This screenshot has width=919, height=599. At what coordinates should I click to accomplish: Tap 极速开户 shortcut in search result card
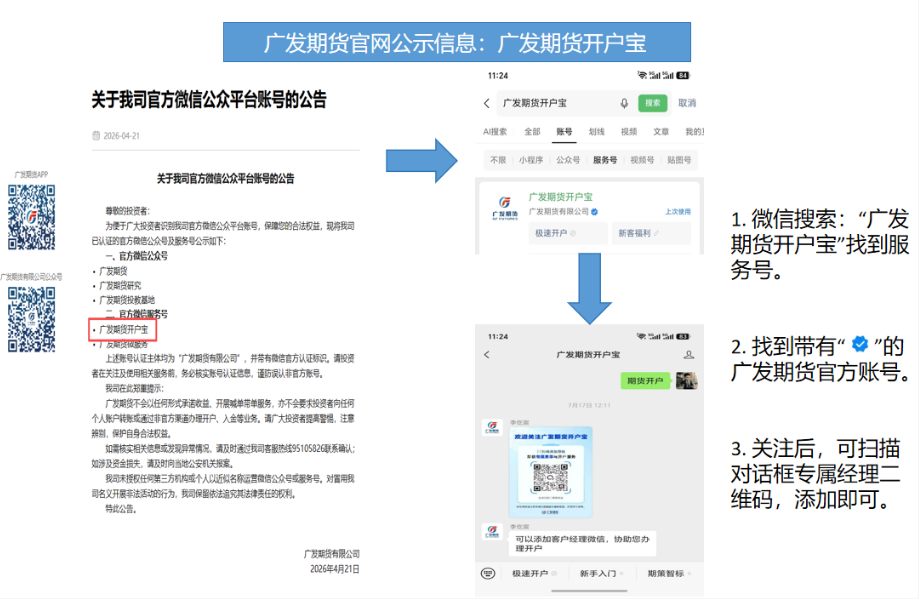pyautogui.click(x=567, y=233)
